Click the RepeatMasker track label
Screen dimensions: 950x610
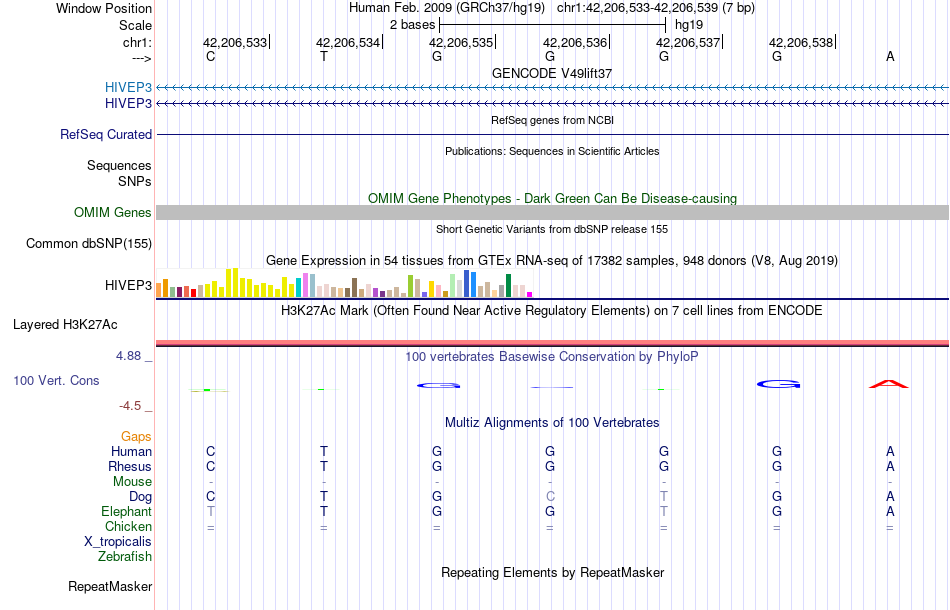click(x=110, y=586)
